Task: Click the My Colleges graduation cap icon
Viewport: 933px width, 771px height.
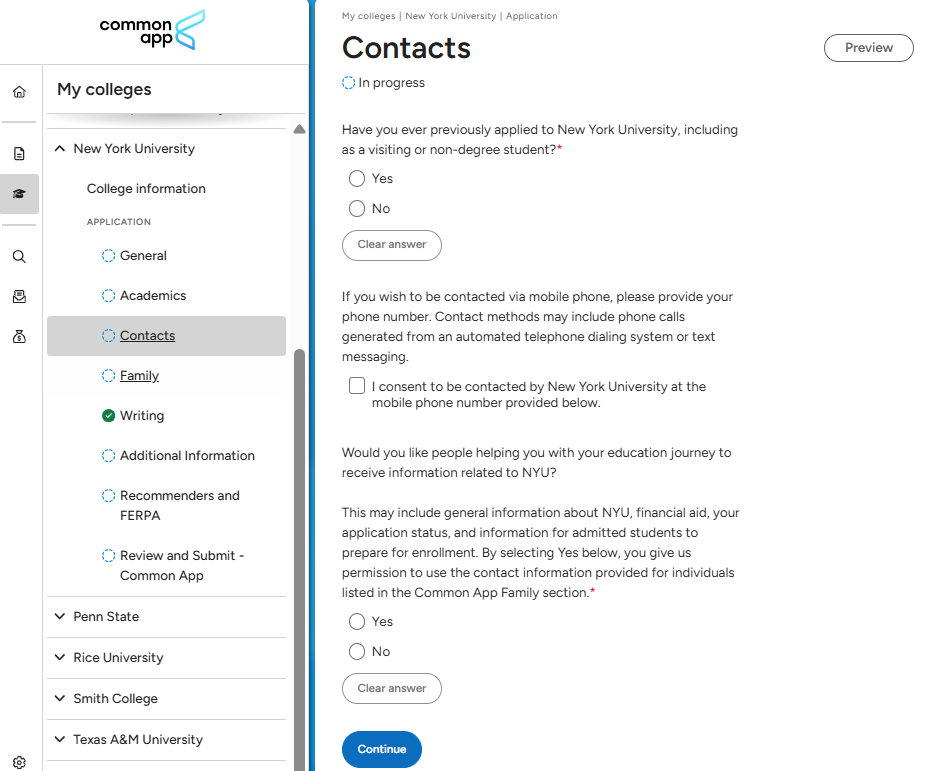Action: (x=19, y=194)
